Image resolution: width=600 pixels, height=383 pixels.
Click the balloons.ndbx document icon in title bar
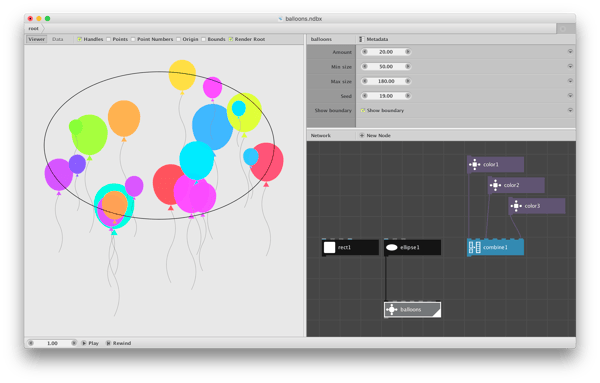click(x=280, y=19)
